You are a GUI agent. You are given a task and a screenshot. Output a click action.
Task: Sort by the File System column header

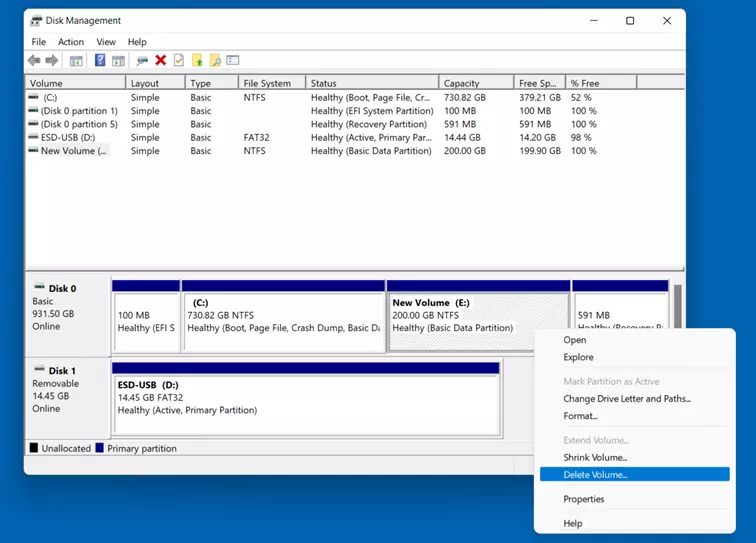tap(272, 83)
